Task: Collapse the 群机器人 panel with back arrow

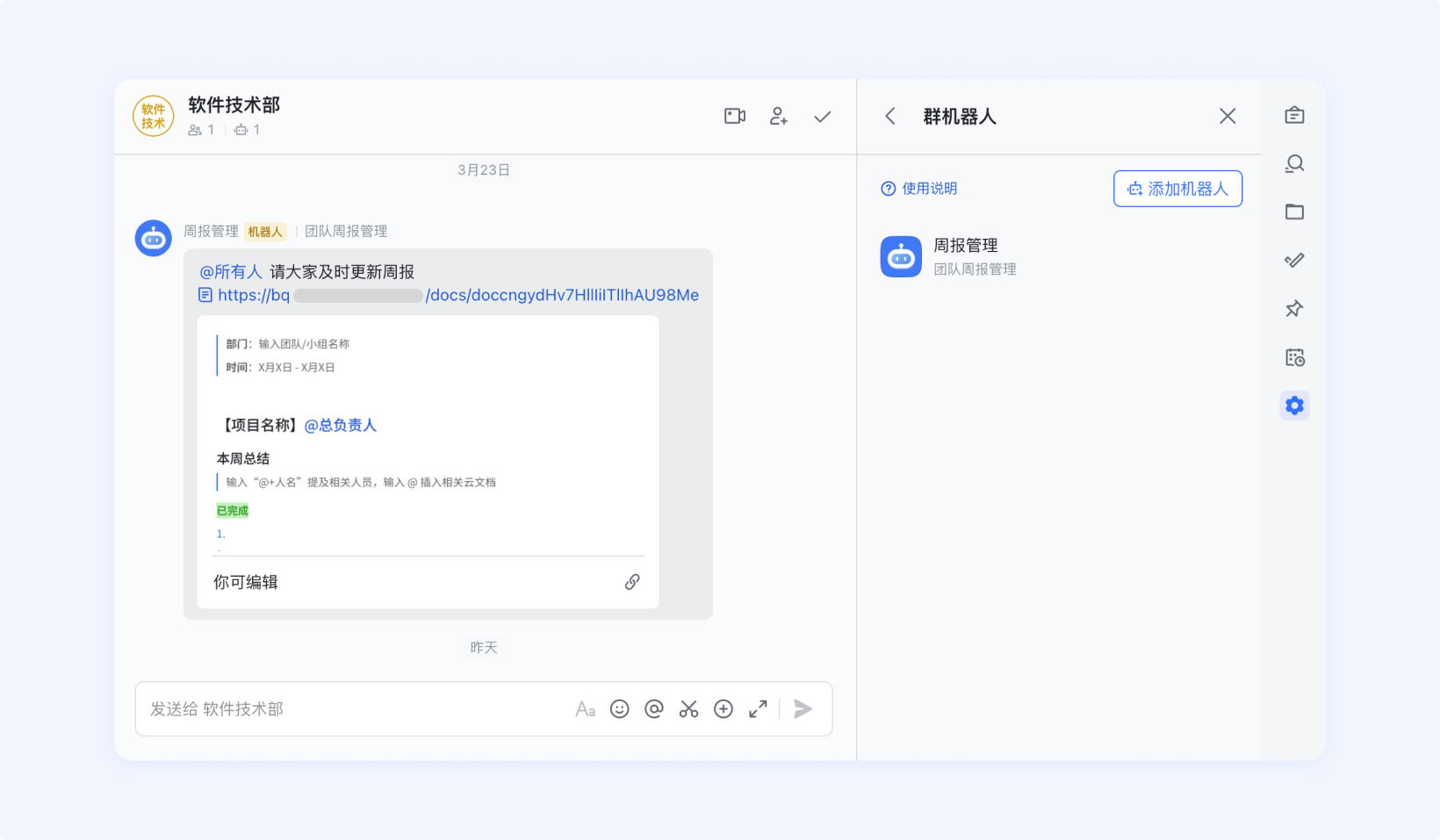Action: 889,116
